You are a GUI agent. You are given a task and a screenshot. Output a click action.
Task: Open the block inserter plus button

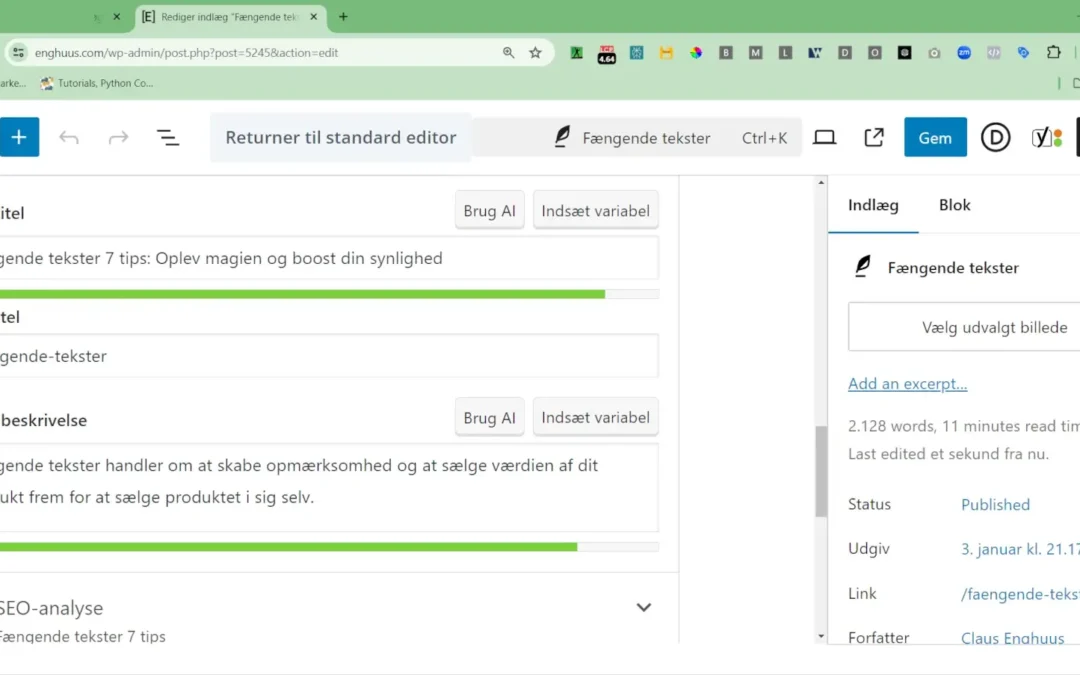pyautogui.click(x=19, y=137)
